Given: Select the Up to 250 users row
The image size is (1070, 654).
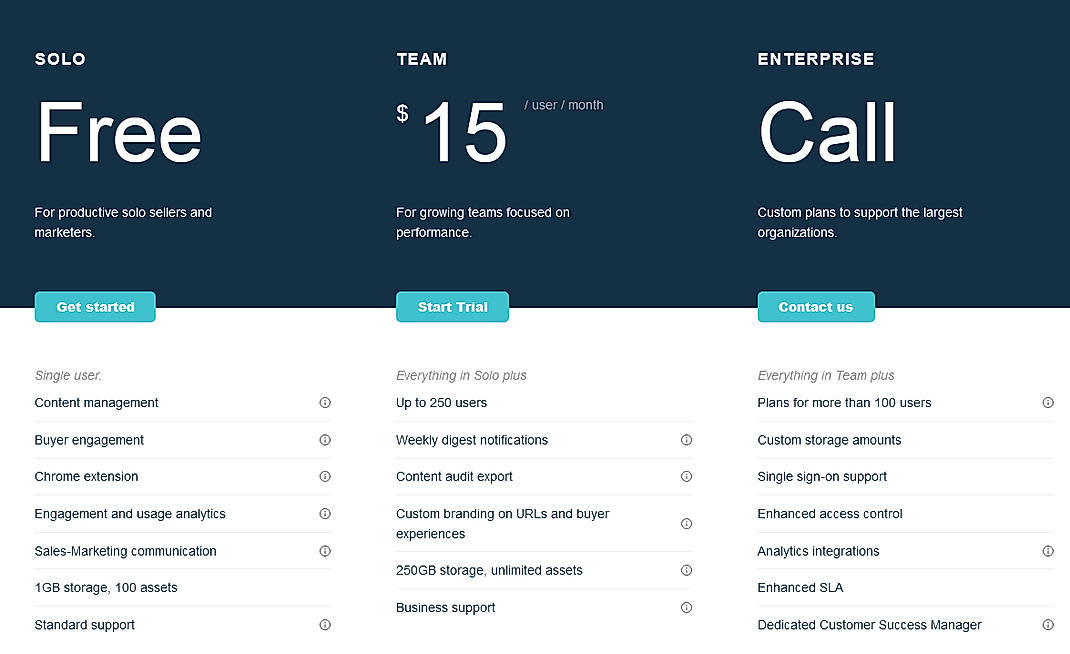Looking at the screenshot, I should coord(442,402).
